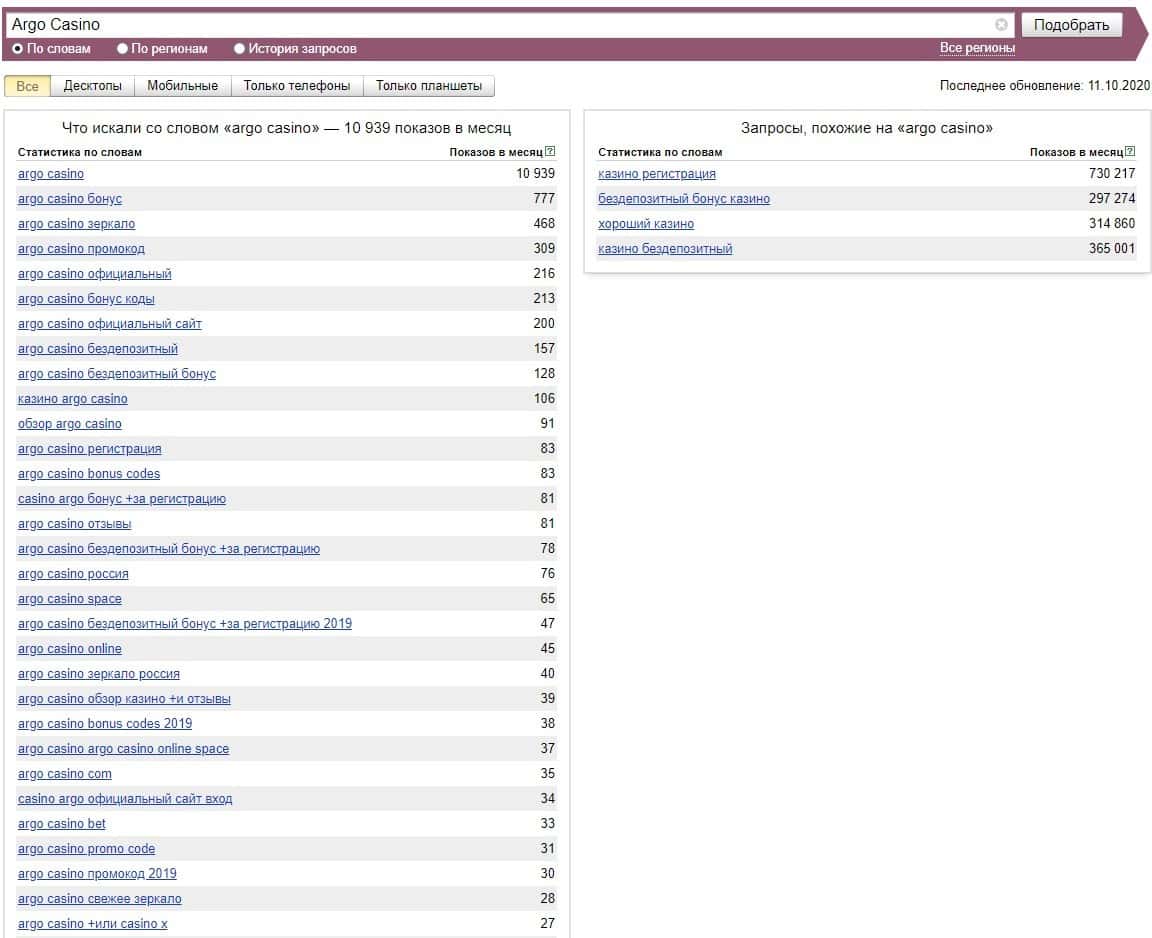
Task: Click in the 'Argo Casino' search input
Action: pos(500,25)
